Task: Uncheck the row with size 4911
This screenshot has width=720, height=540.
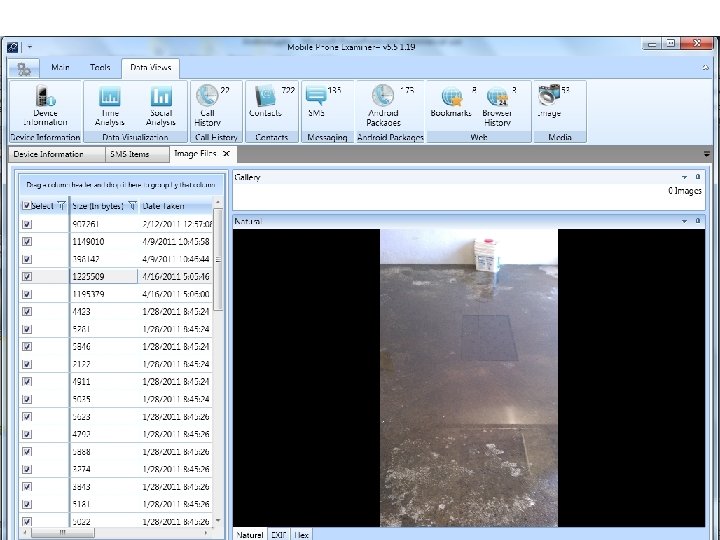Action: (27, 382)
